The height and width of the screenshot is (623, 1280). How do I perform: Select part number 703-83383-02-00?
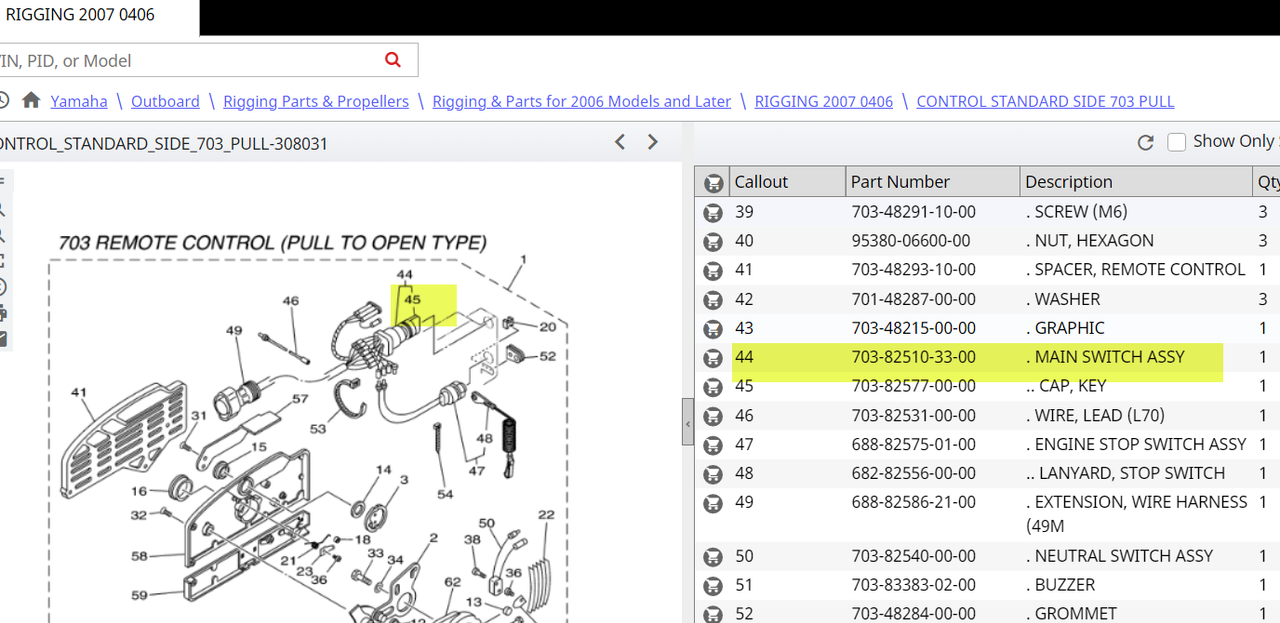click(x=913, y=585)
